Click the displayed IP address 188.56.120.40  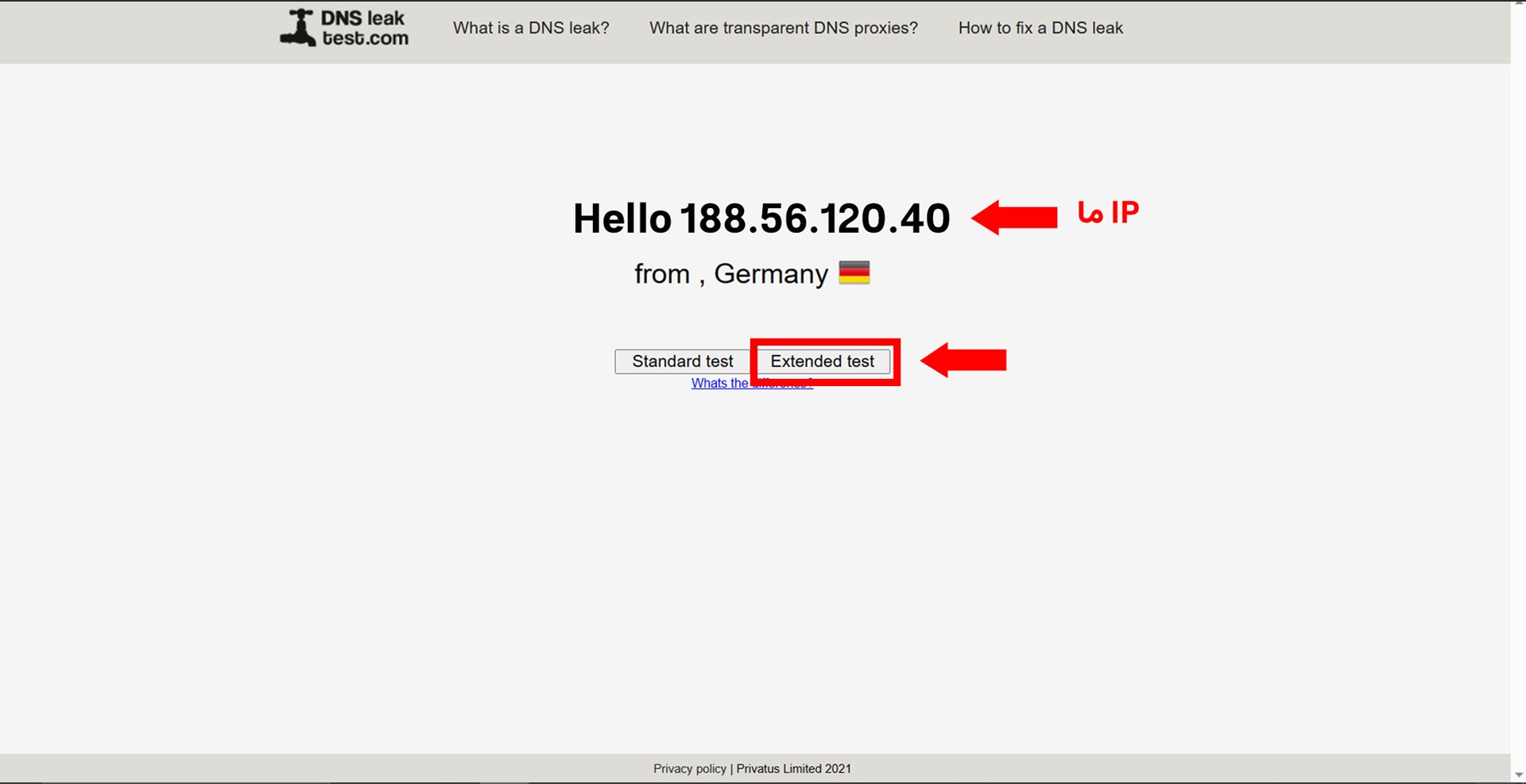click(x=815, y=218)
